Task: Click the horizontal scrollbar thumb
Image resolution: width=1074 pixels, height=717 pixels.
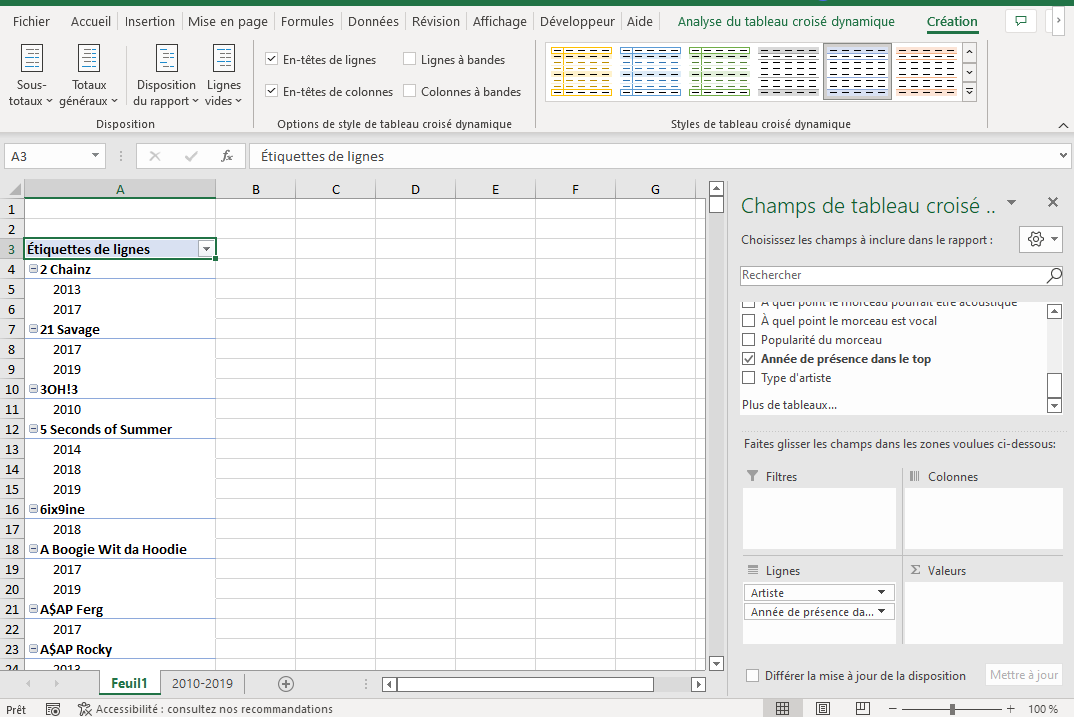Action: point(525,684)
